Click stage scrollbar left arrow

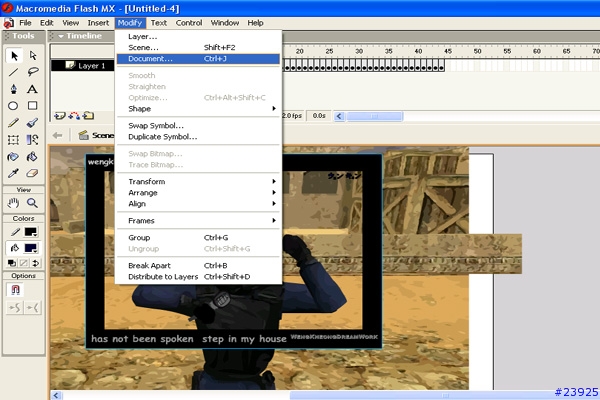[56, 395]
